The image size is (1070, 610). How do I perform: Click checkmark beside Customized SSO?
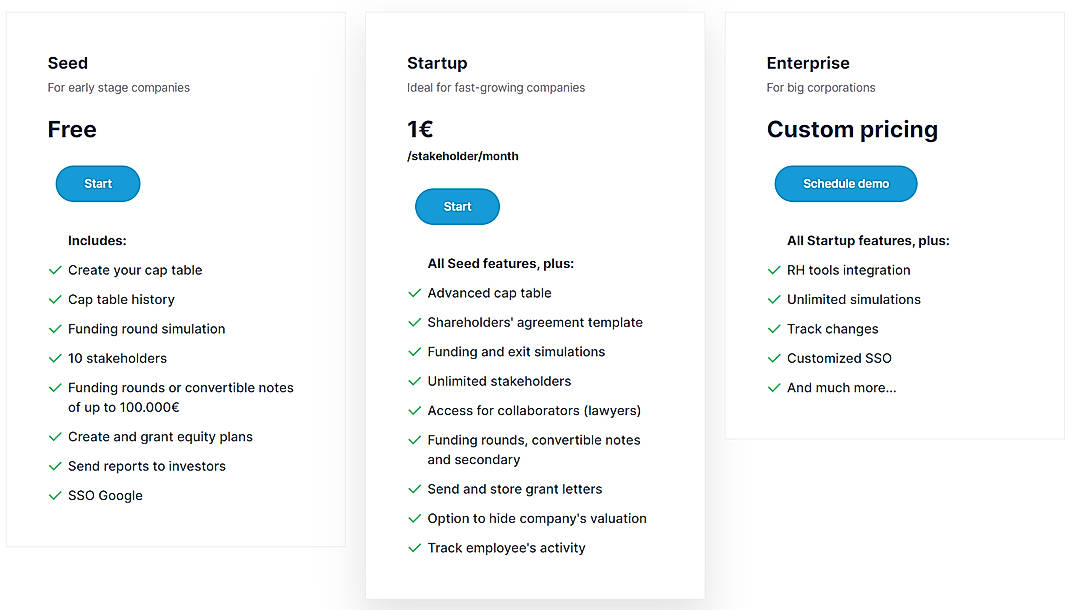774,358
